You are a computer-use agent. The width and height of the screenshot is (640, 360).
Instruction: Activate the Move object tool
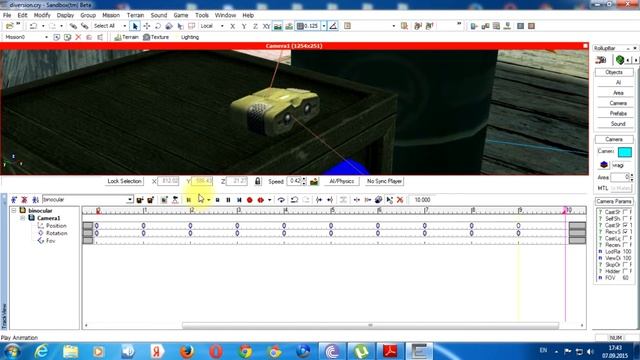[x=147, y=26]
